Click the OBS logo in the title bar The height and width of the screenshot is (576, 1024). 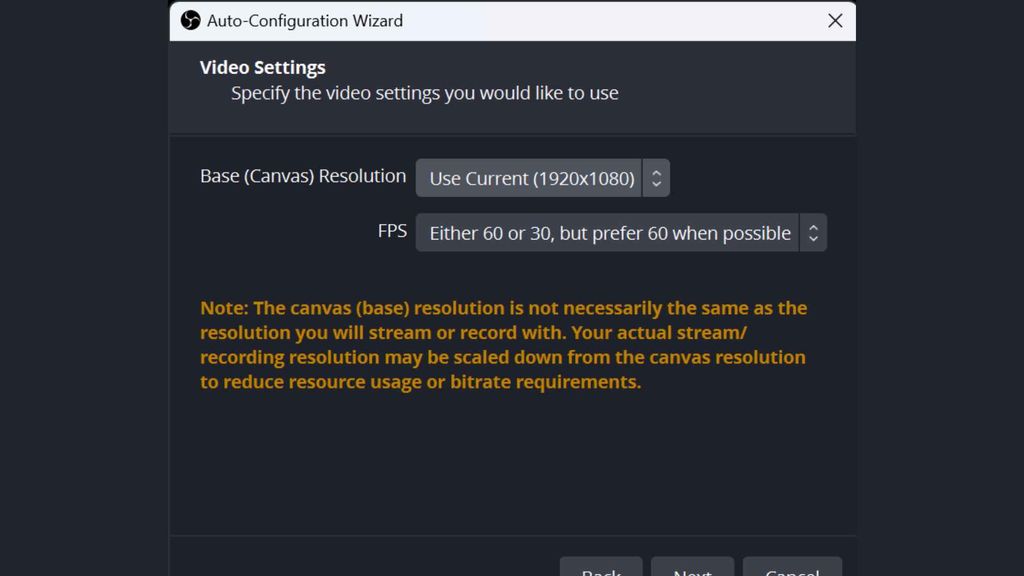click(190, 20)
